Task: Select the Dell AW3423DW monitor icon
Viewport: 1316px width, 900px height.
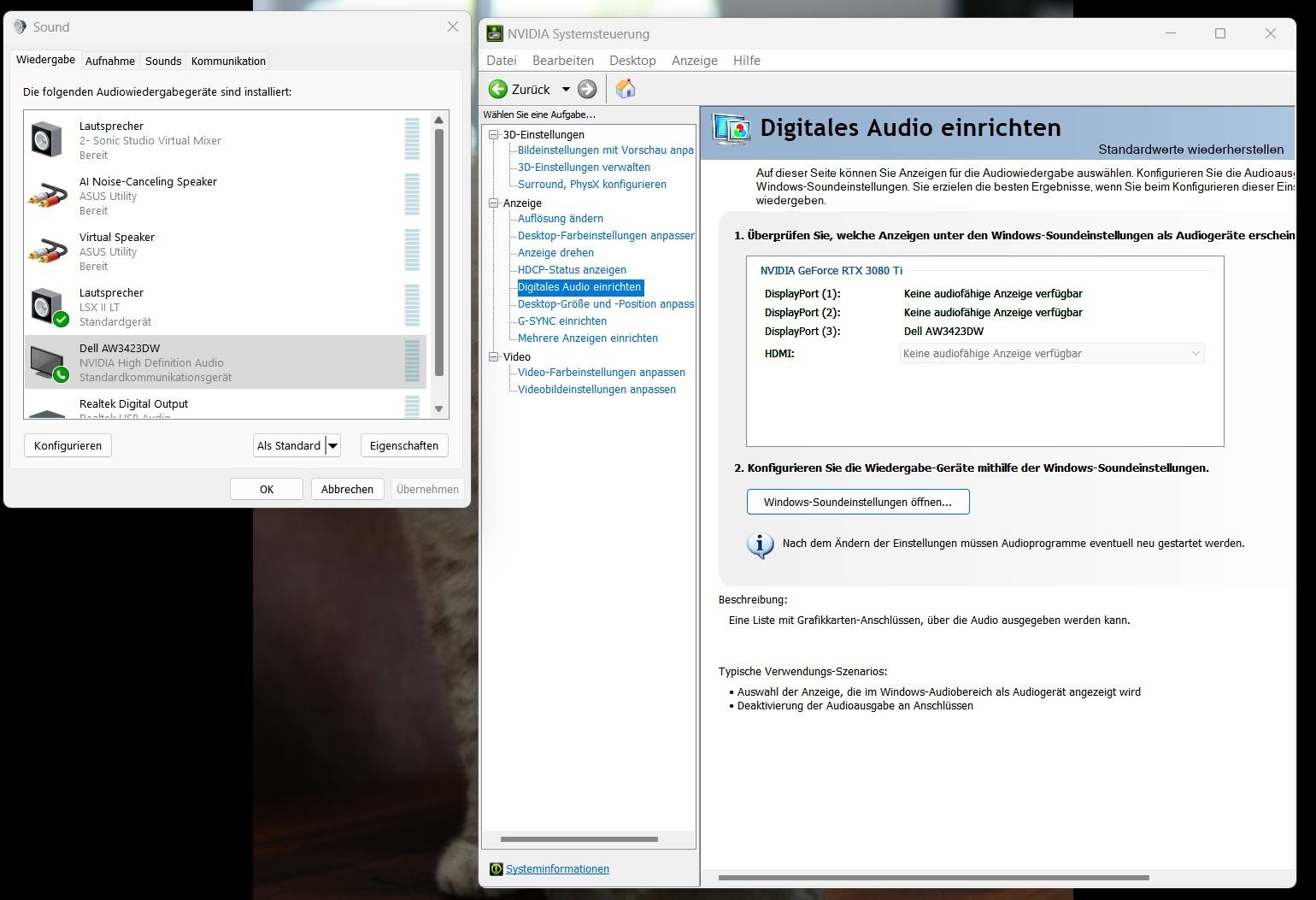Action: [x=49, y=363]
